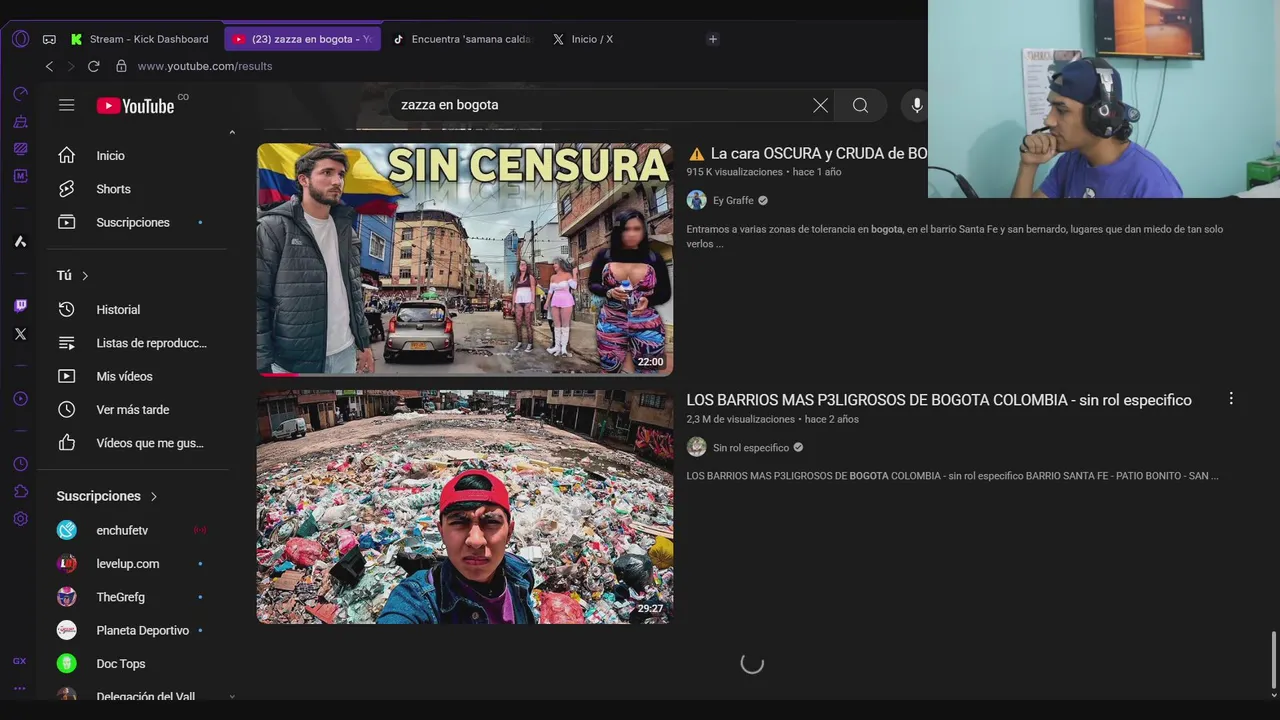Open the Player sidebar icon
The width and height of the screenshot is (1280, 720).
click(20, 399)
